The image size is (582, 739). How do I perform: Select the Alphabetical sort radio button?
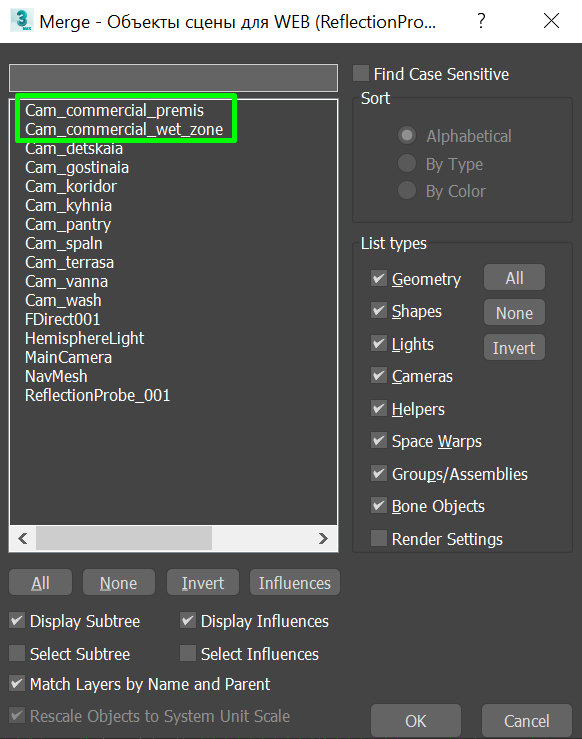point(407,136)
